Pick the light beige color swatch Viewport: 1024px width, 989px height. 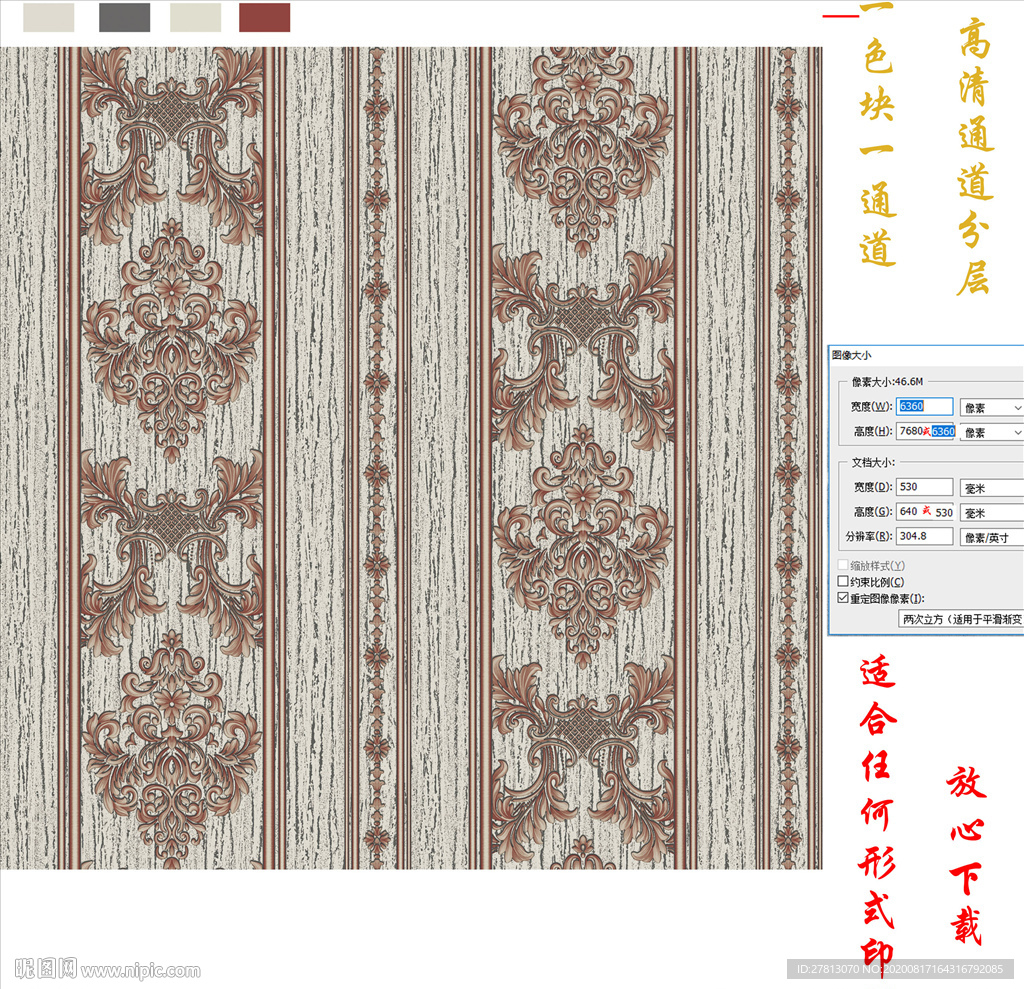point(48,18)
